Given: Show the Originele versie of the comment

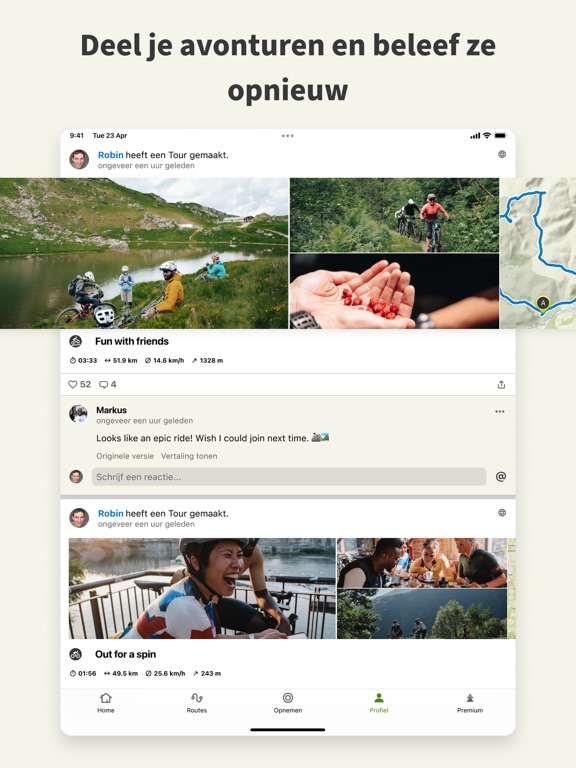Looking at the screenshot, I should point(125,456).
